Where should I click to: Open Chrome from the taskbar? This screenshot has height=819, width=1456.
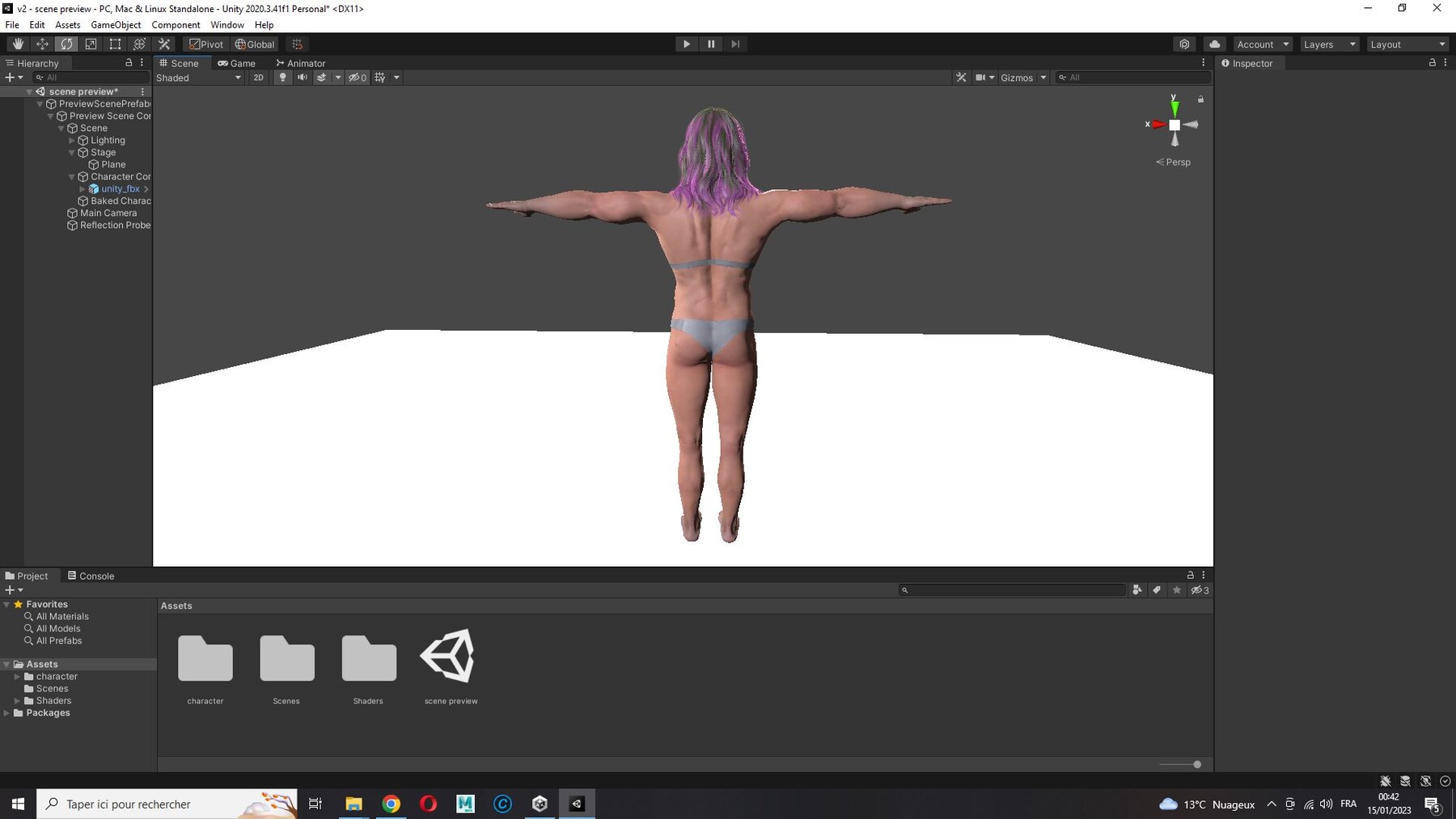(x=391, y=804)
